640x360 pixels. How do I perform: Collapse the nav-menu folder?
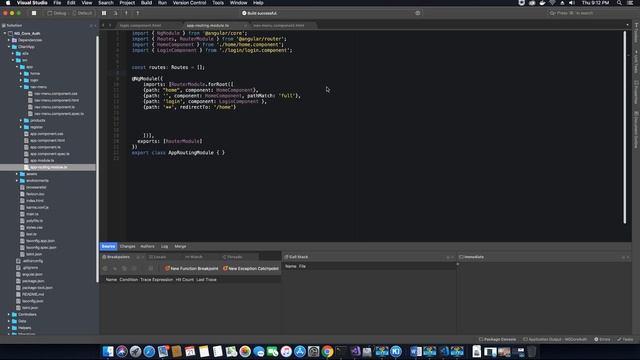click(21, 87)
